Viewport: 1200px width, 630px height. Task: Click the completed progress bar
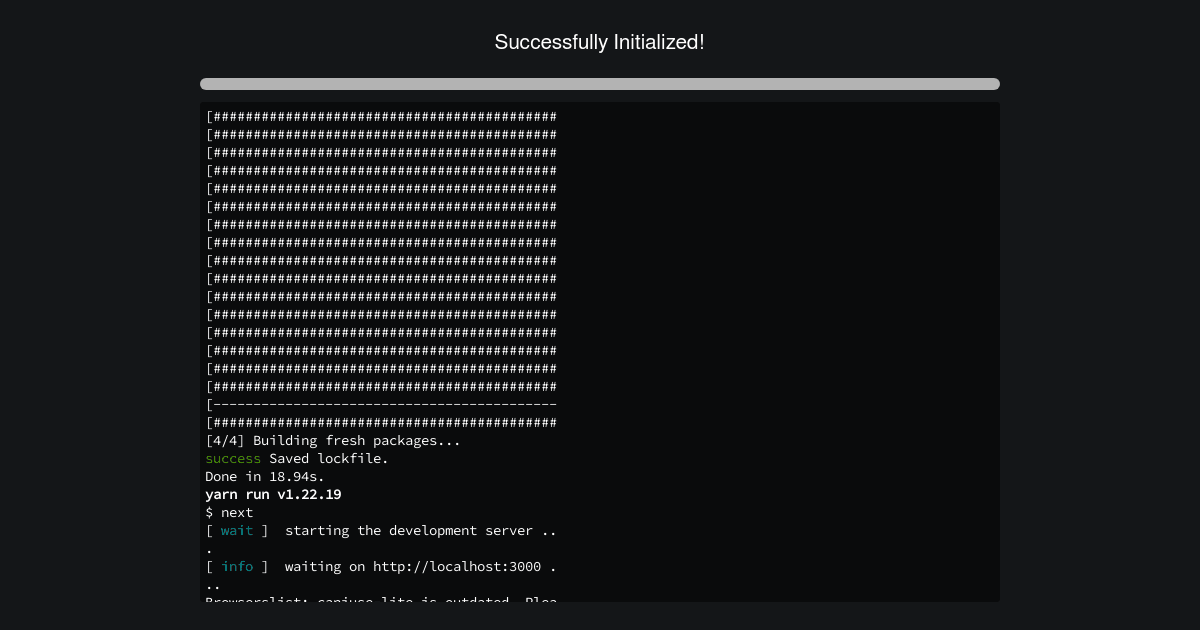coord(599,84)
